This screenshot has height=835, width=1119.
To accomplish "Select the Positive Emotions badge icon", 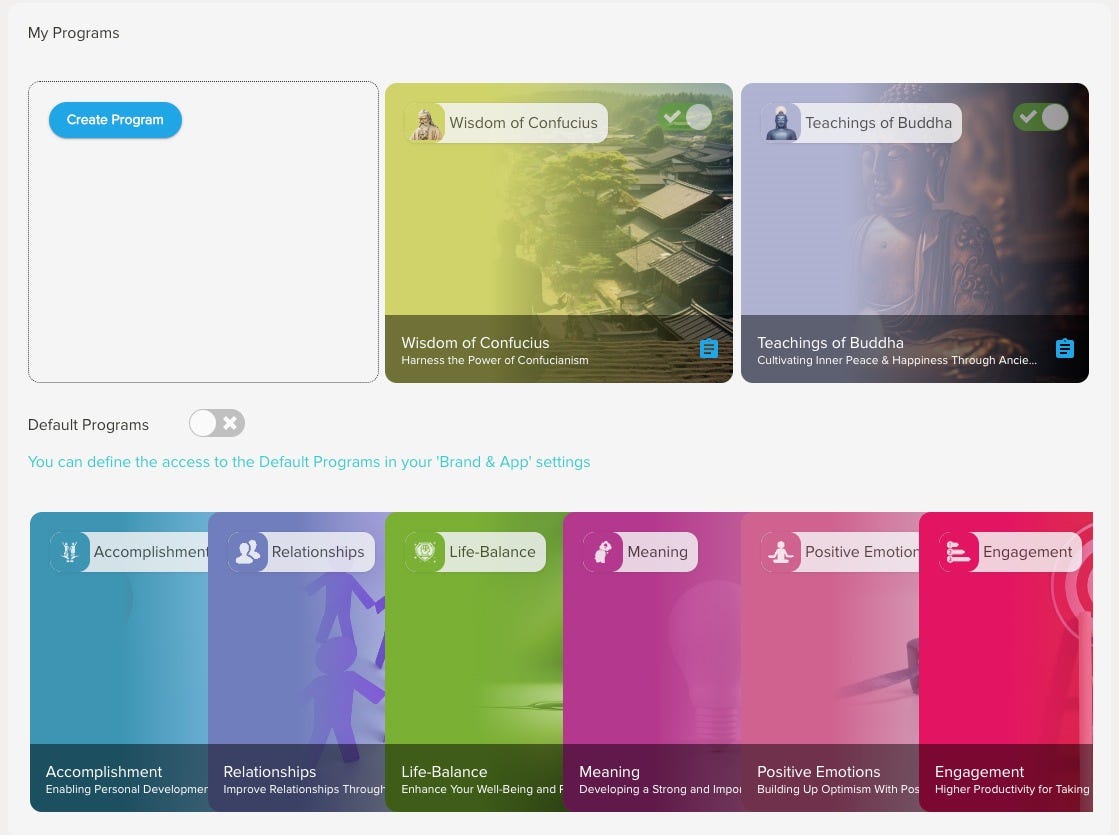I will click(x=780, y=551).
